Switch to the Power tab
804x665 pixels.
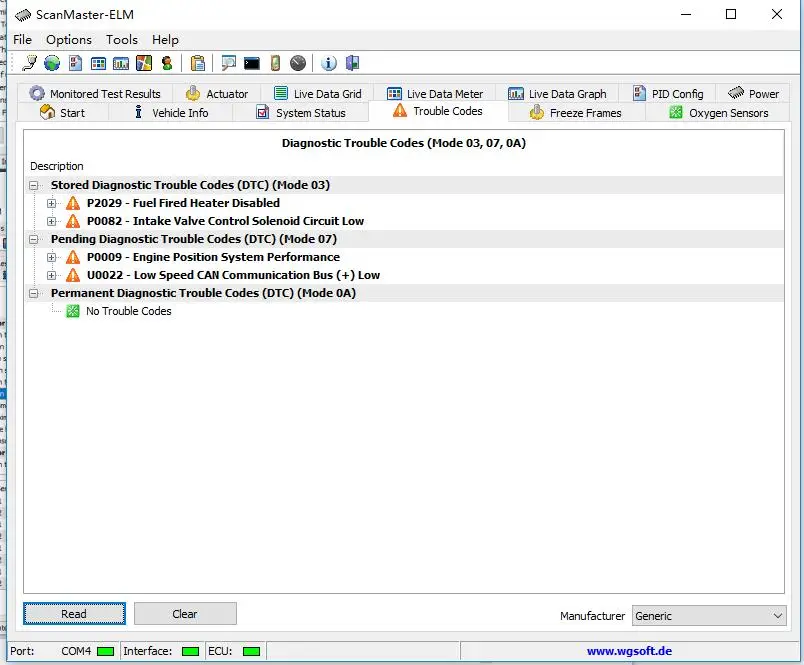[x=753, y=93]
